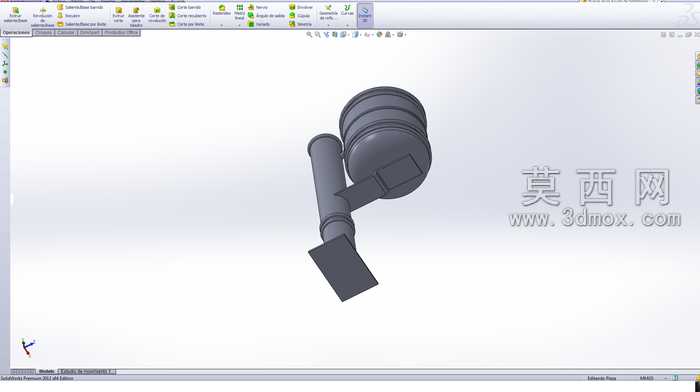This screenshot has width=700, height=392.
Task: Open View Orientation icon
Action: pyautogui.click(x=342, y=34)
